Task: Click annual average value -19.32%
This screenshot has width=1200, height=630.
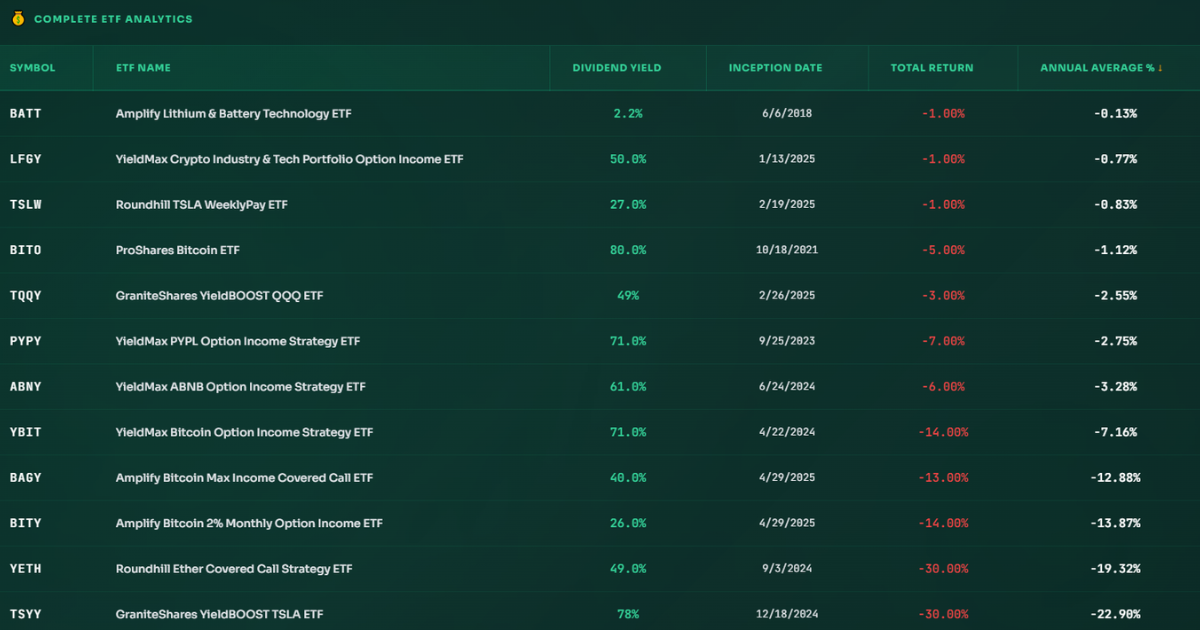Action: (1115, 569)
